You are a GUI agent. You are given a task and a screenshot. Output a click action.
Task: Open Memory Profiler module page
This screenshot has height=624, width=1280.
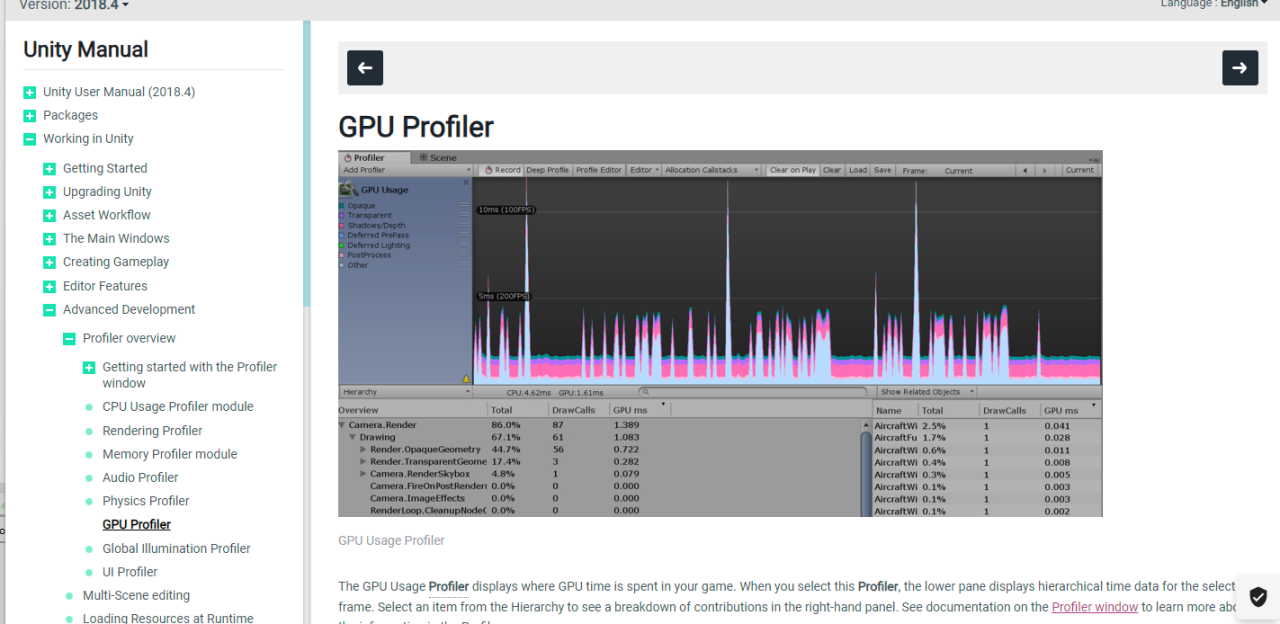[170, 454]
